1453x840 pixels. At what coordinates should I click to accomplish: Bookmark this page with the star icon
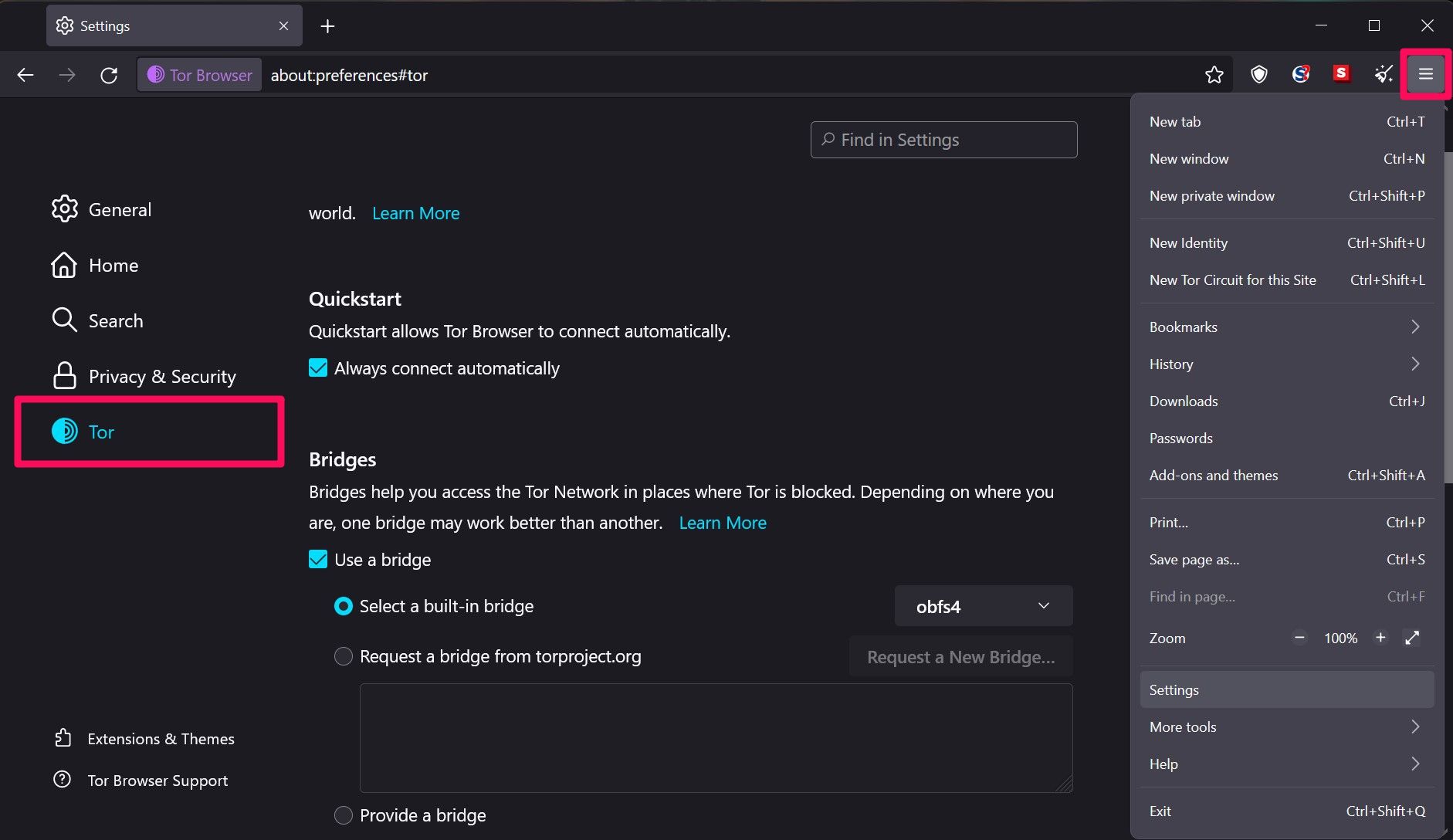[1214, 74]
